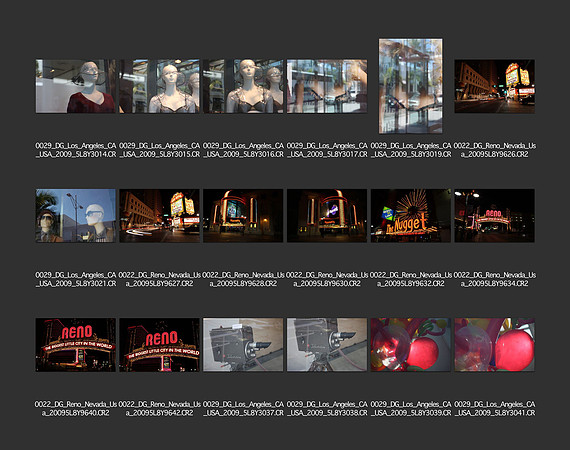Click filename ending 5L8Y3016.CR

pos(243,150)
